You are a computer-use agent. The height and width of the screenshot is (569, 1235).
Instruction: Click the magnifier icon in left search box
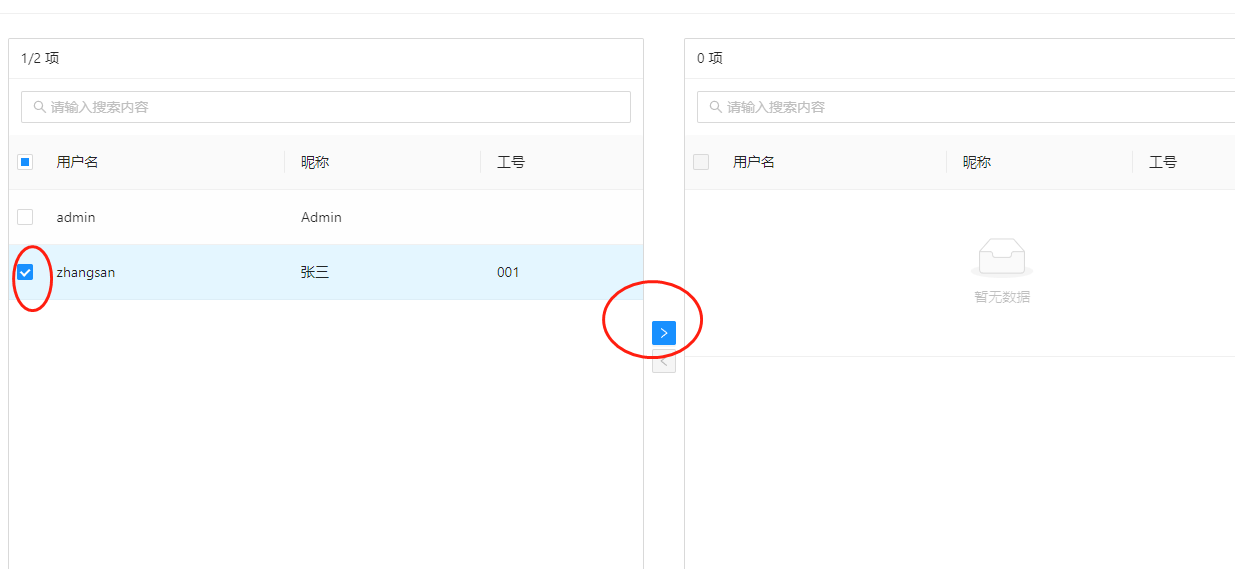coord(40,107)
